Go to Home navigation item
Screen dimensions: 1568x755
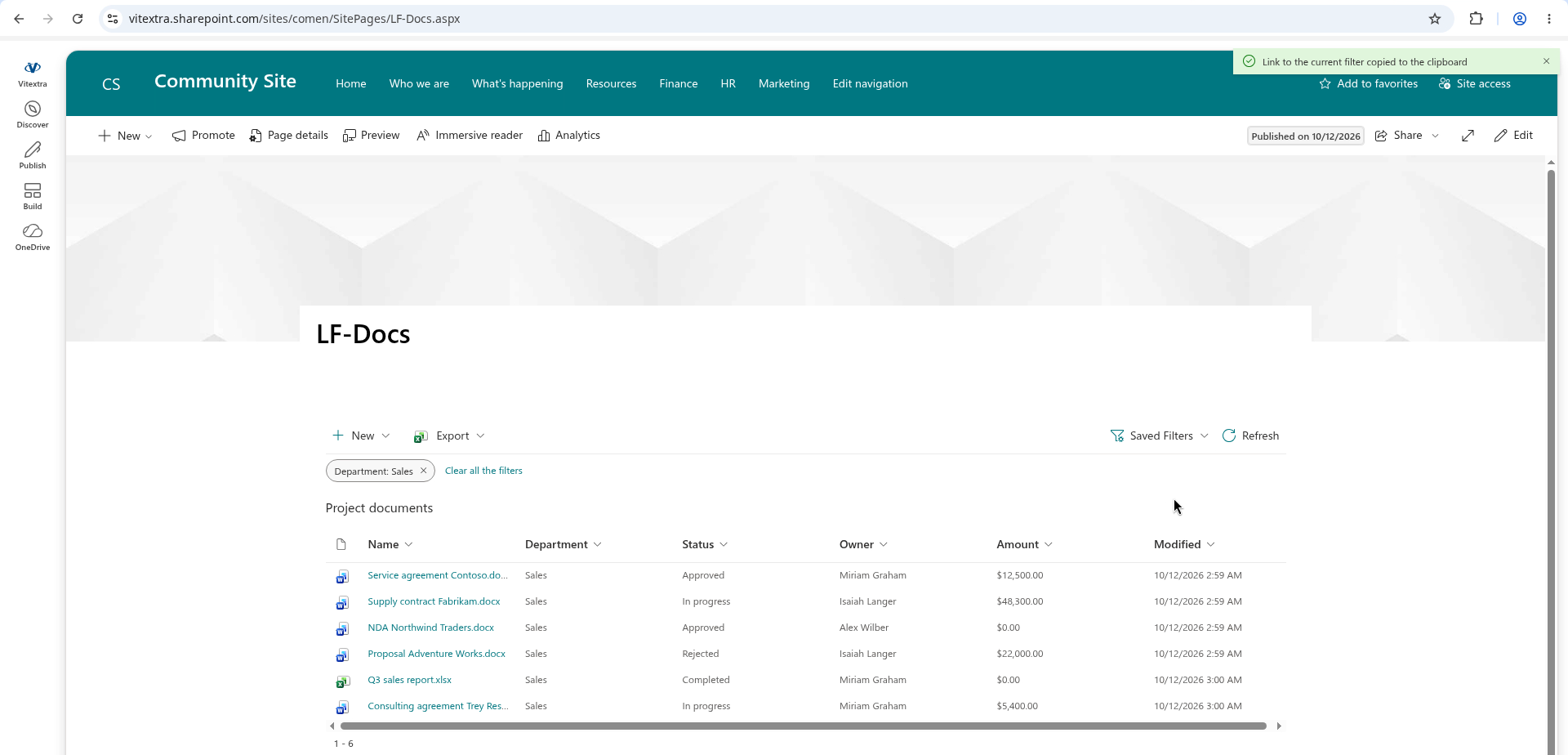(351, 84)
